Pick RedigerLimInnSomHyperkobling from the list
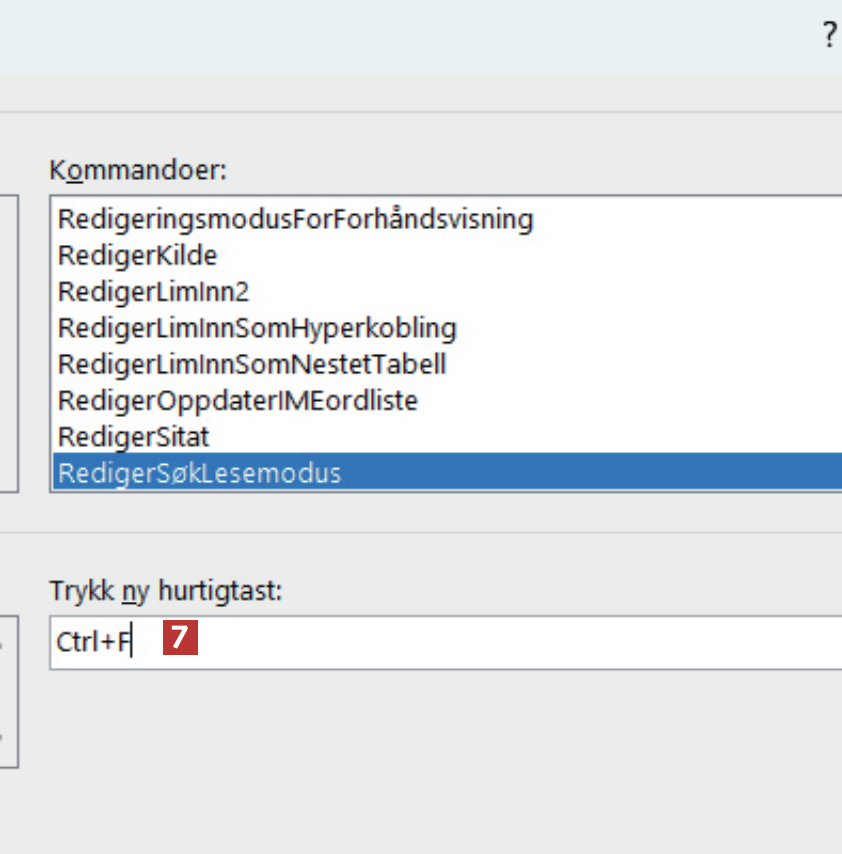The width and height of the screenshot is (842, 854). click(x=257, y=327)
